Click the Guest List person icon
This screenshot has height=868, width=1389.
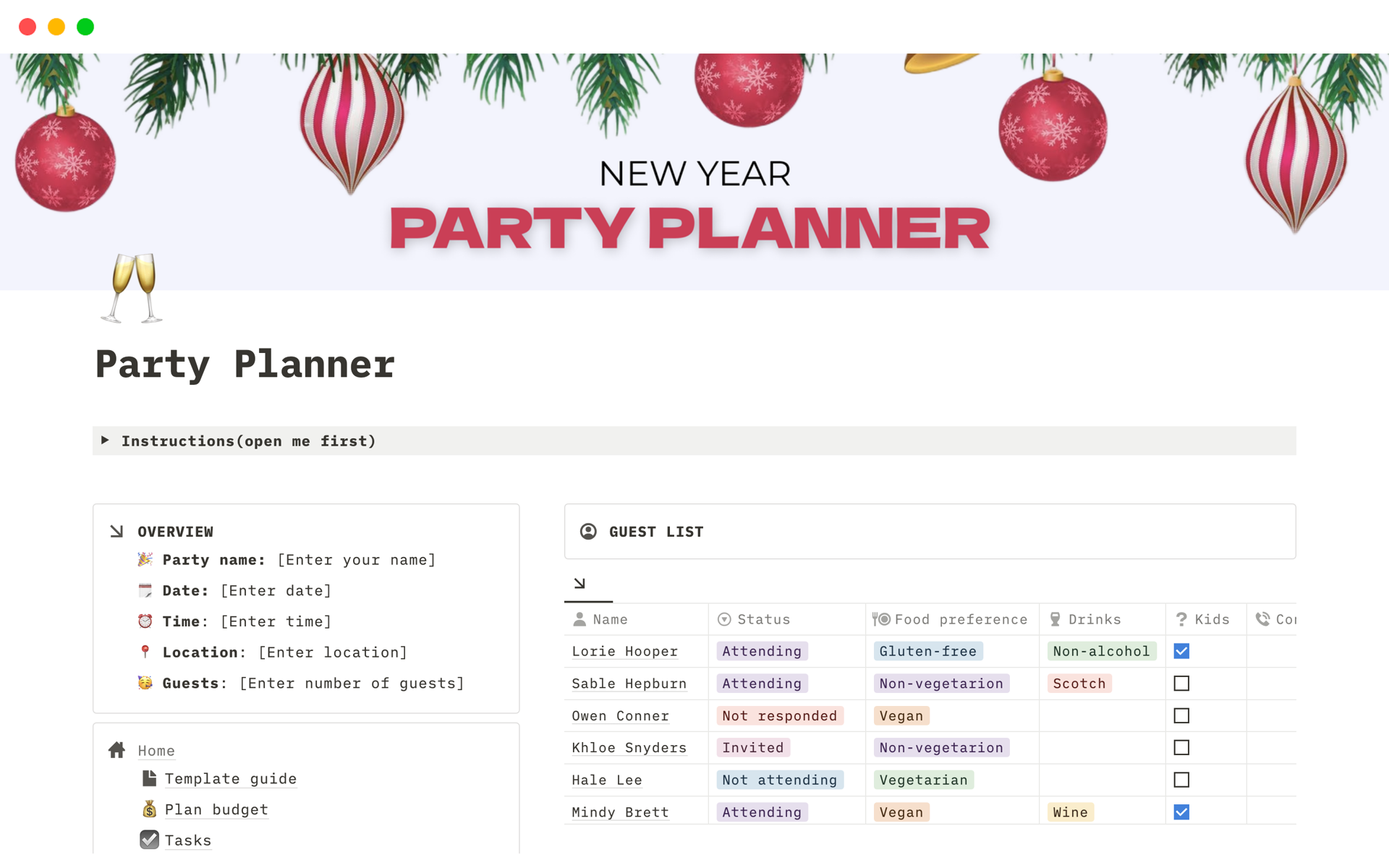point(590,531)
